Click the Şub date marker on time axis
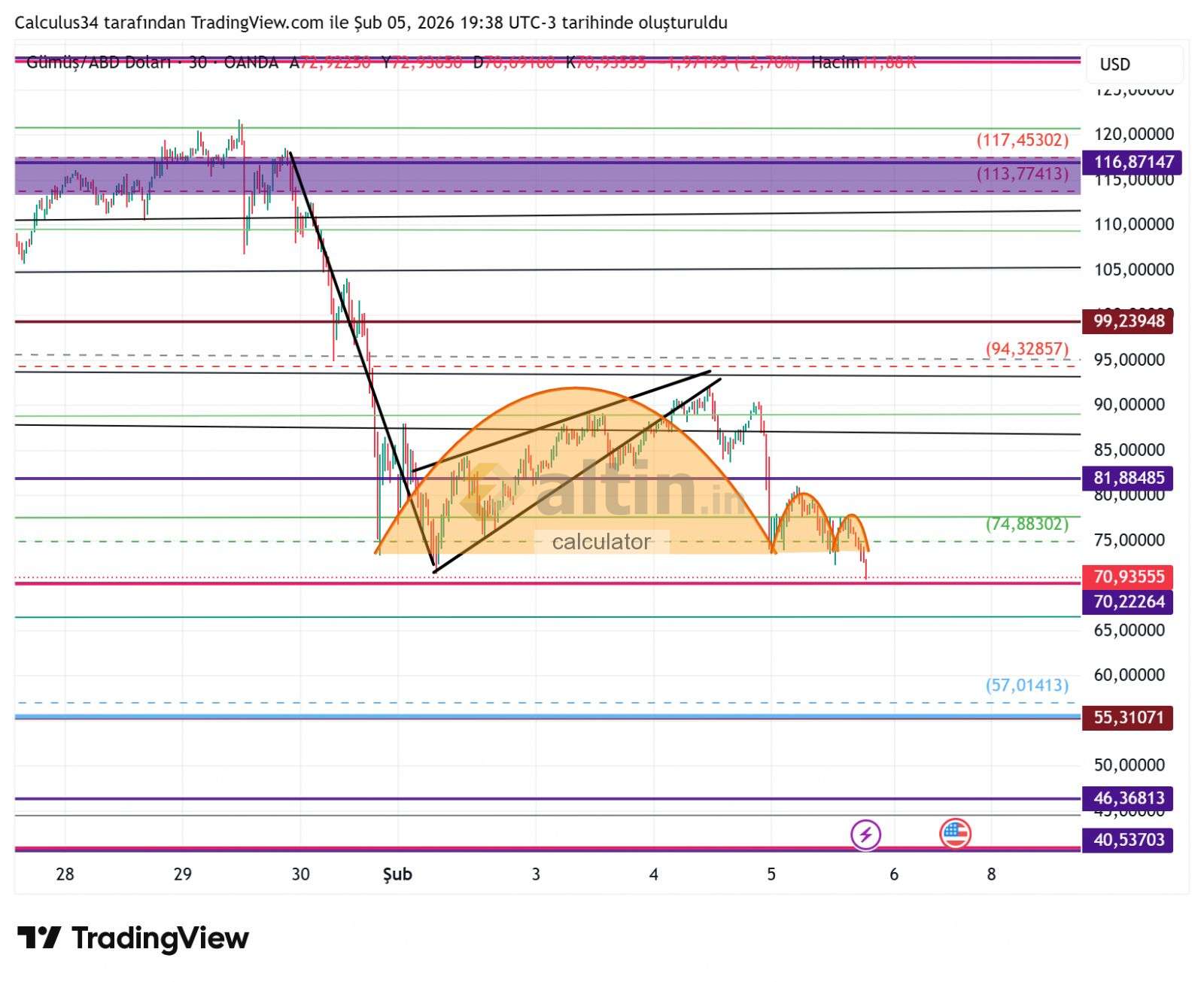 (397, 874)
